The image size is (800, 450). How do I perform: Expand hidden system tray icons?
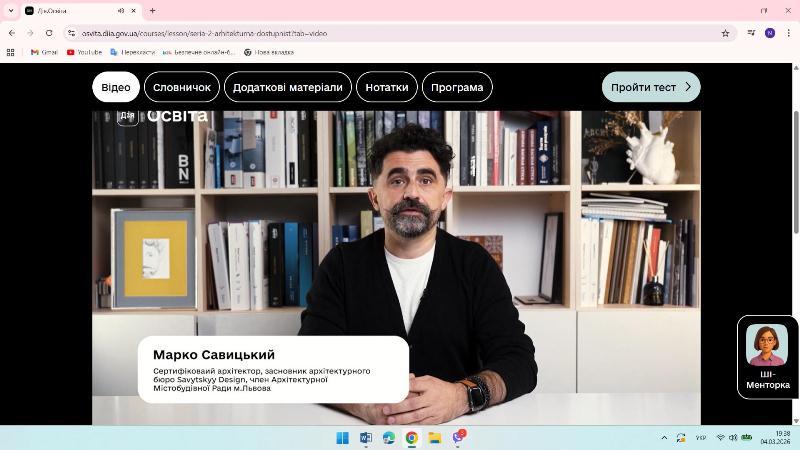(664, 438)
